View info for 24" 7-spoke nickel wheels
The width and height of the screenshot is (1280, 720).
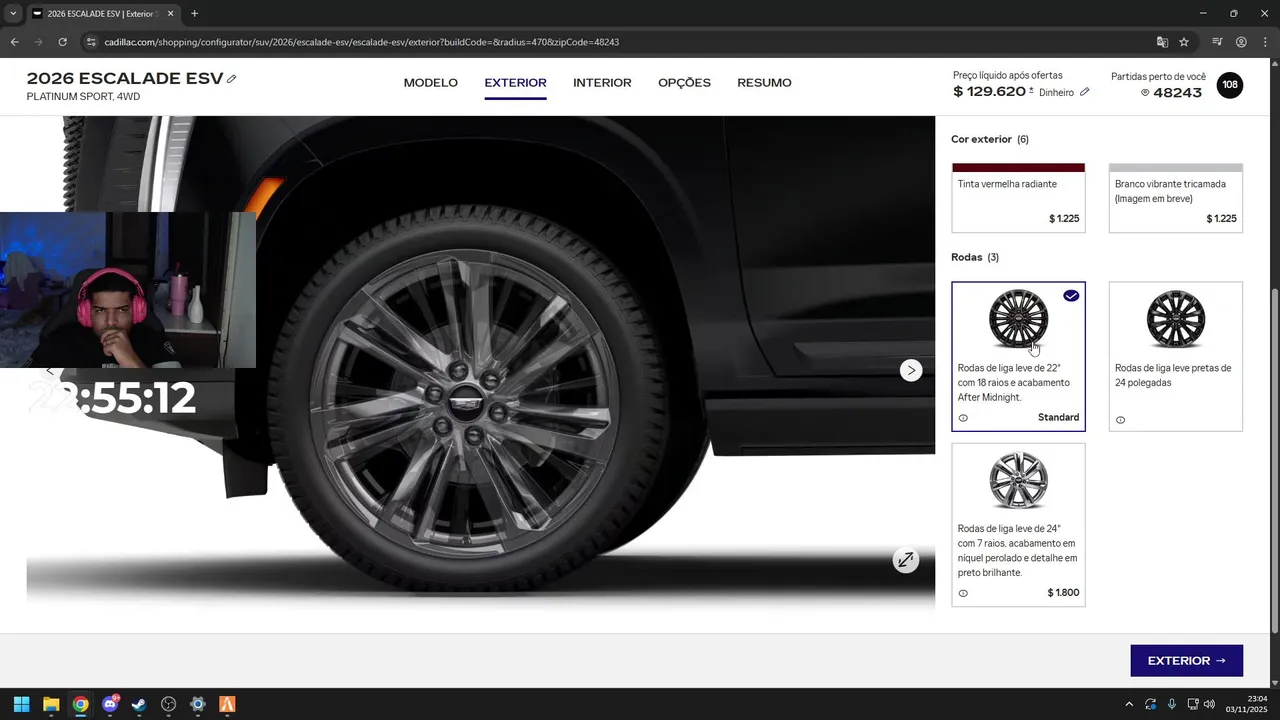coord(963,593)
